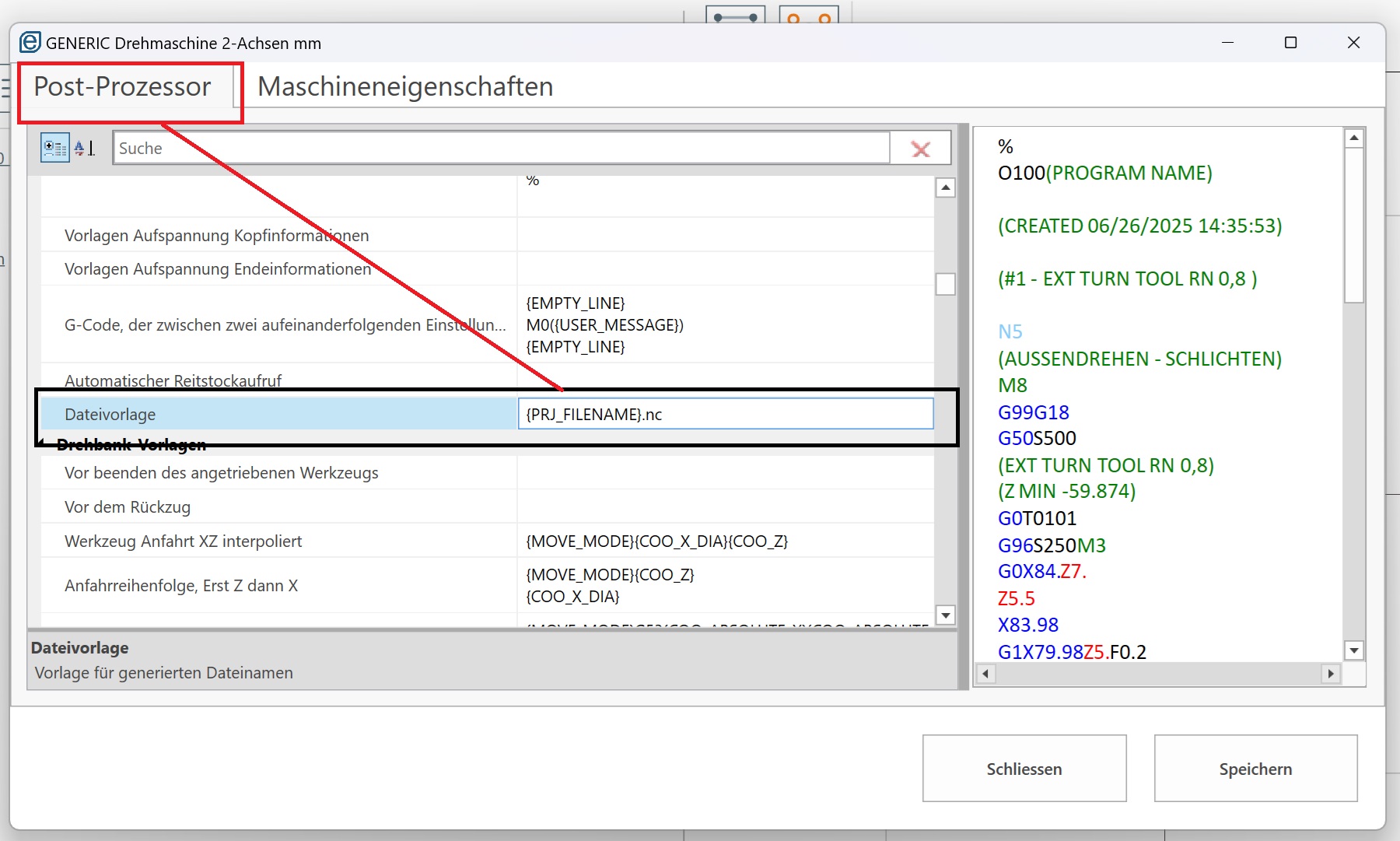
Task: Click the N5 line in G-code preview
Action: [1010, 331]
